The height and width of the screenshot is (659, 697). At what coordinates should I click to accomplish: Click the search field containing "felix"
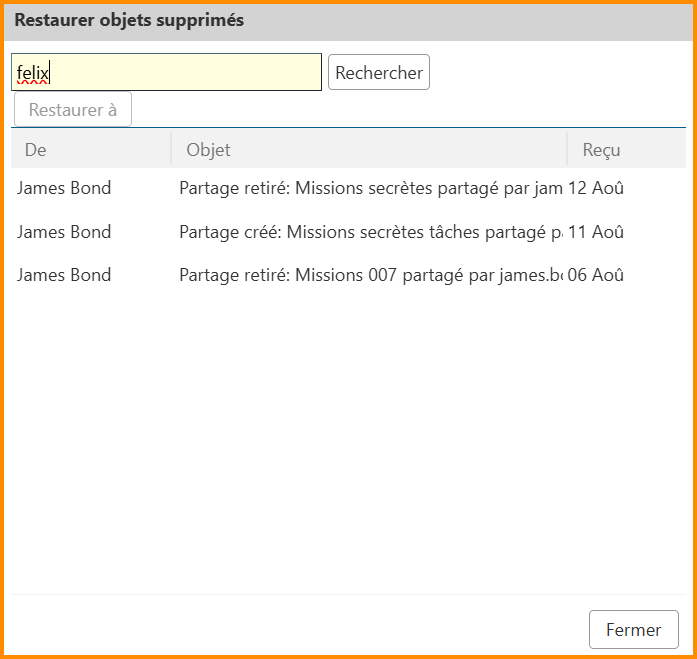click(166, 73)
